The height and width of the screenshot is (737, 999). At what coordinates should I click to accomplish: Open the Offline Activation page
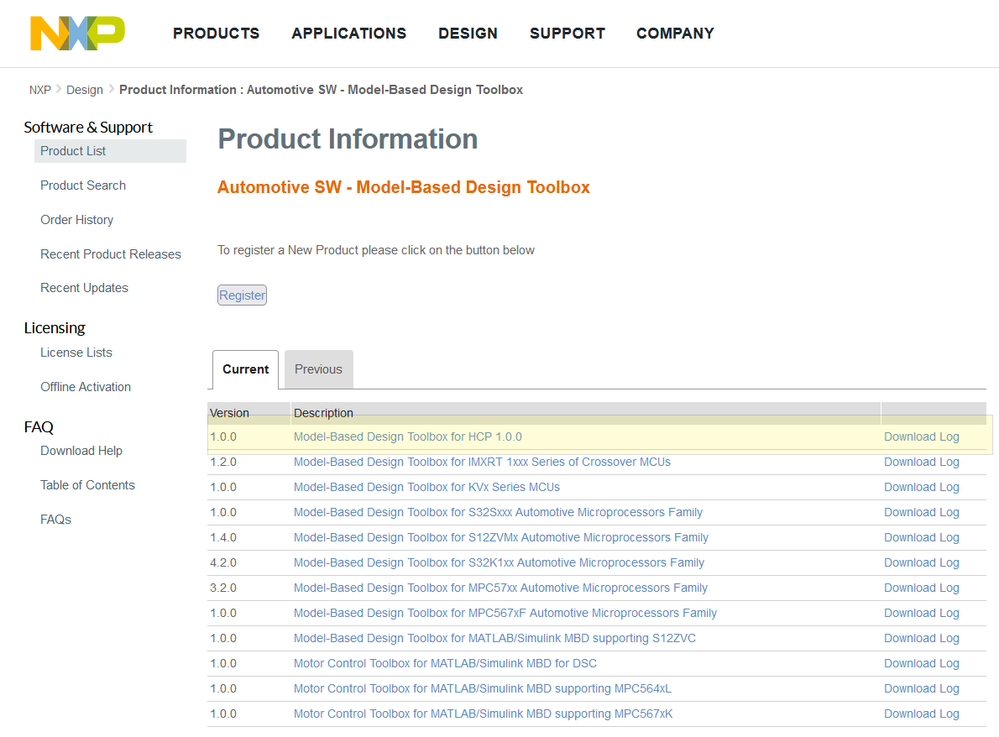coord(86,387)
